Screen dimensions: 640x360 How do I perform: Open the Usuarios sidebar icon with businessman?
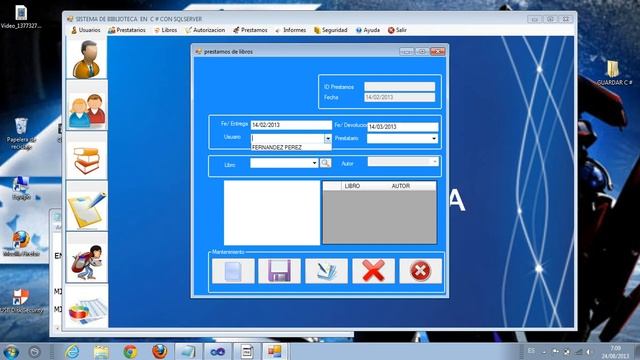tap(87, 58)
